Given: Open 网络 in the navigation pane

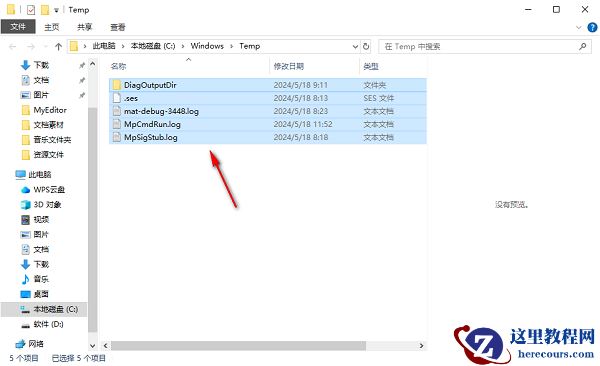Looking at the screenshot, I should tap(36, 344).
